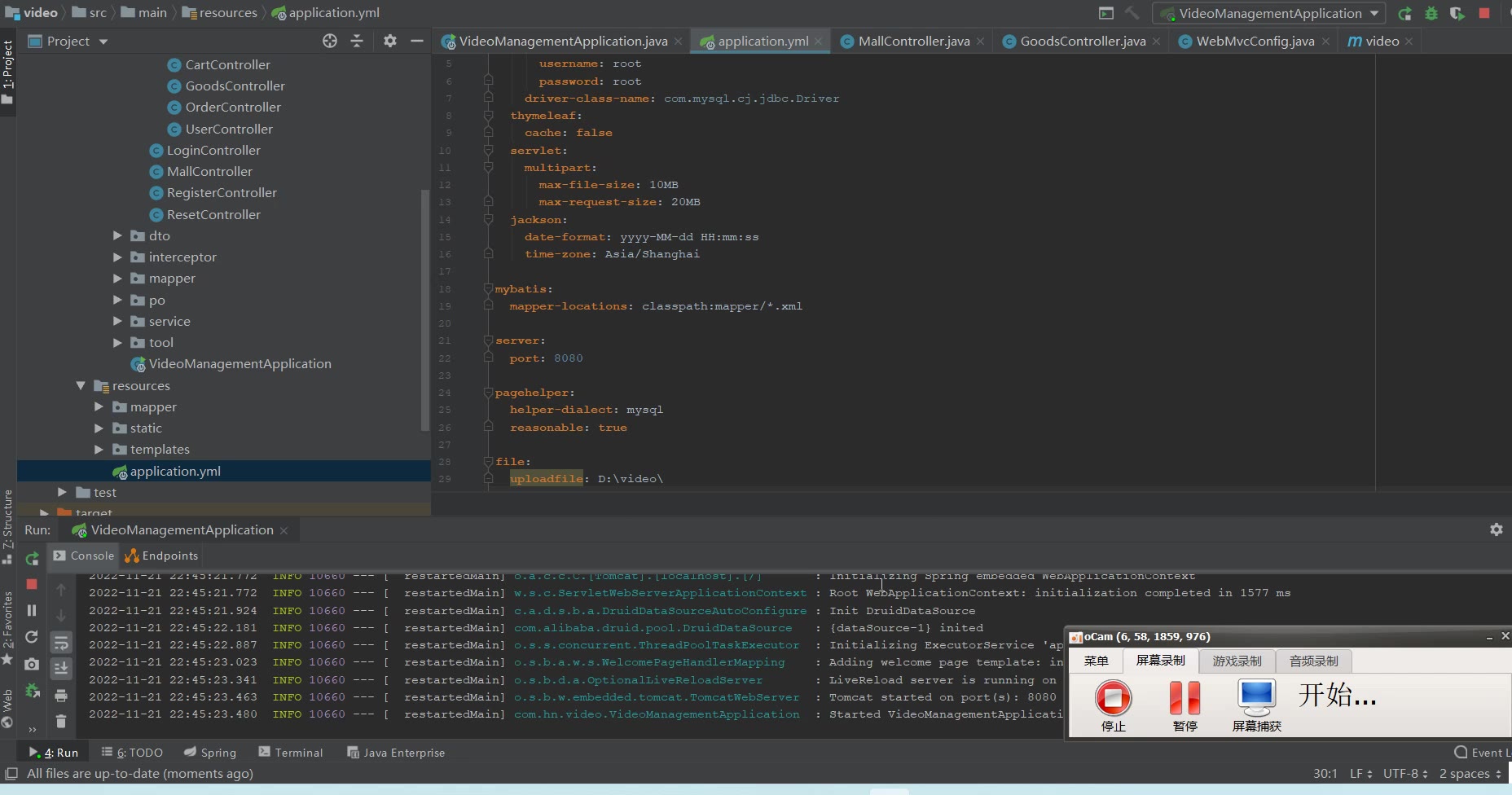The height and width of the screenshot is (795, 1512).
Task: Open the Project panel gear settings
Action: (390, 41)
